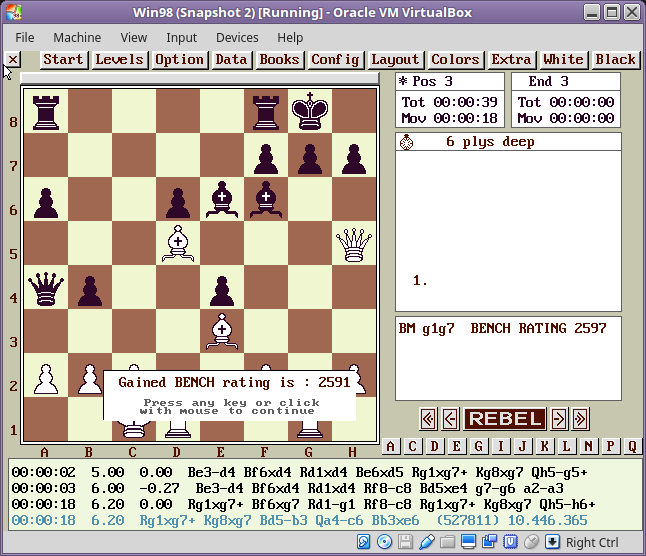Open the Extra menu
Screen dimensions: 646x556
tap(511, 60)
